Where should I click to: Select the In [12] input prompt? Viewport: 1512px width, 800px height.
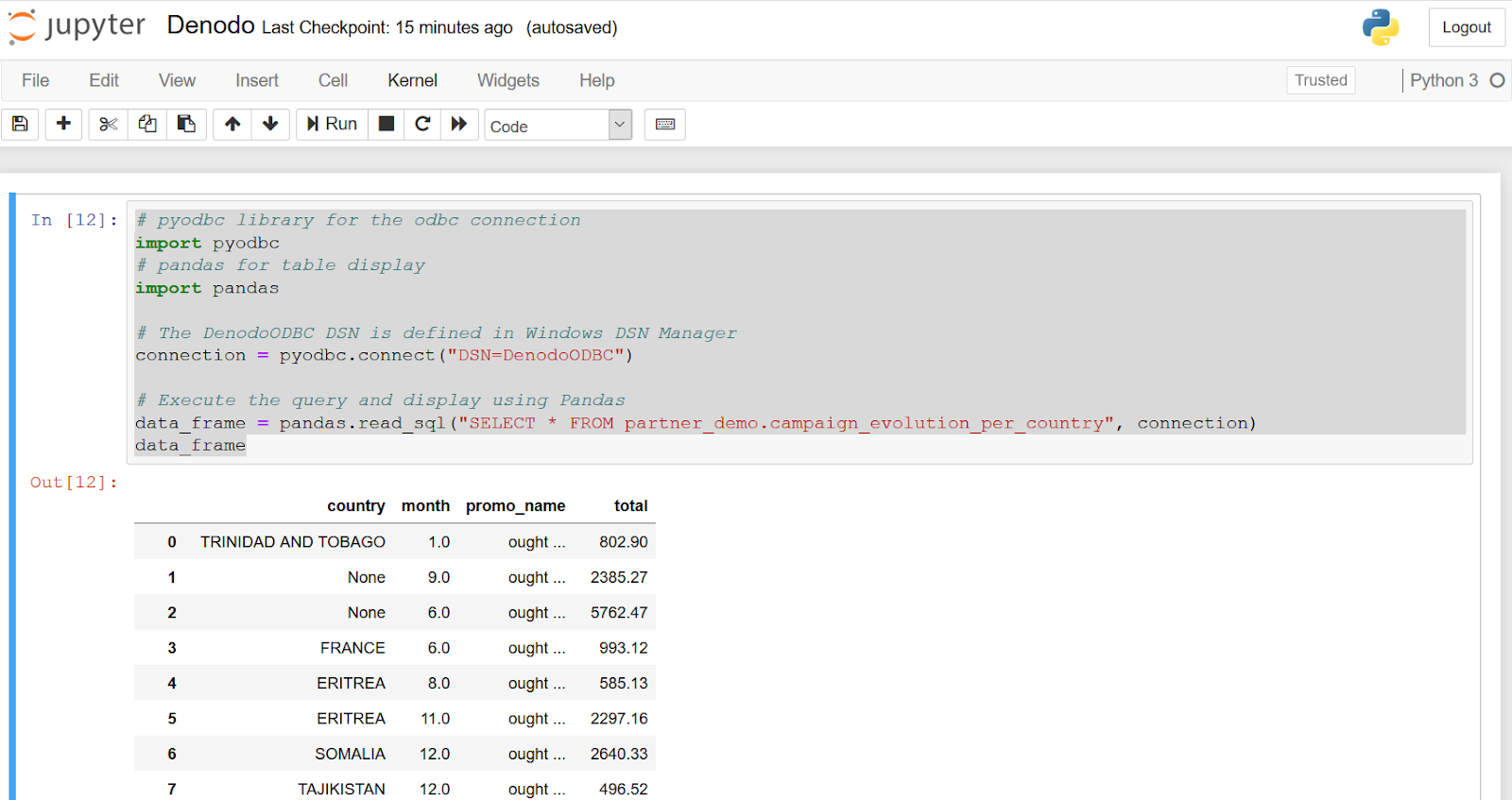(x=75, y=220)
